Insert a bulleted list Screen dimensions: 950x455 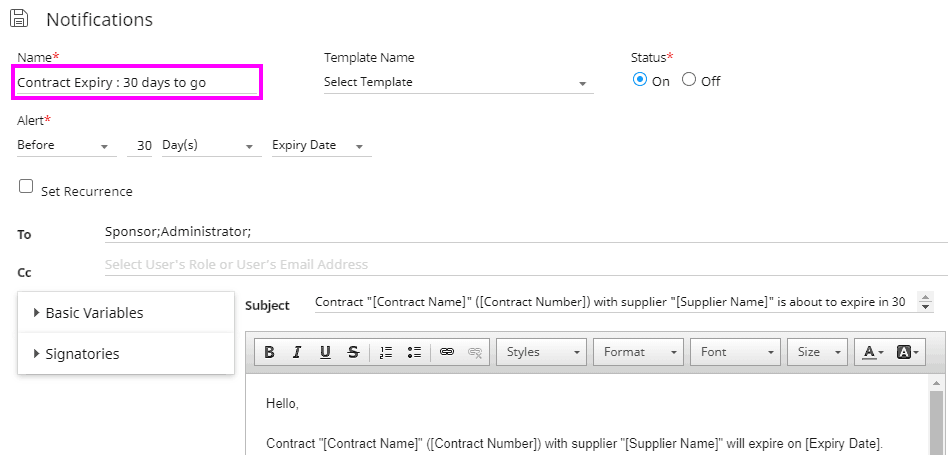click(x=414, y=352)
